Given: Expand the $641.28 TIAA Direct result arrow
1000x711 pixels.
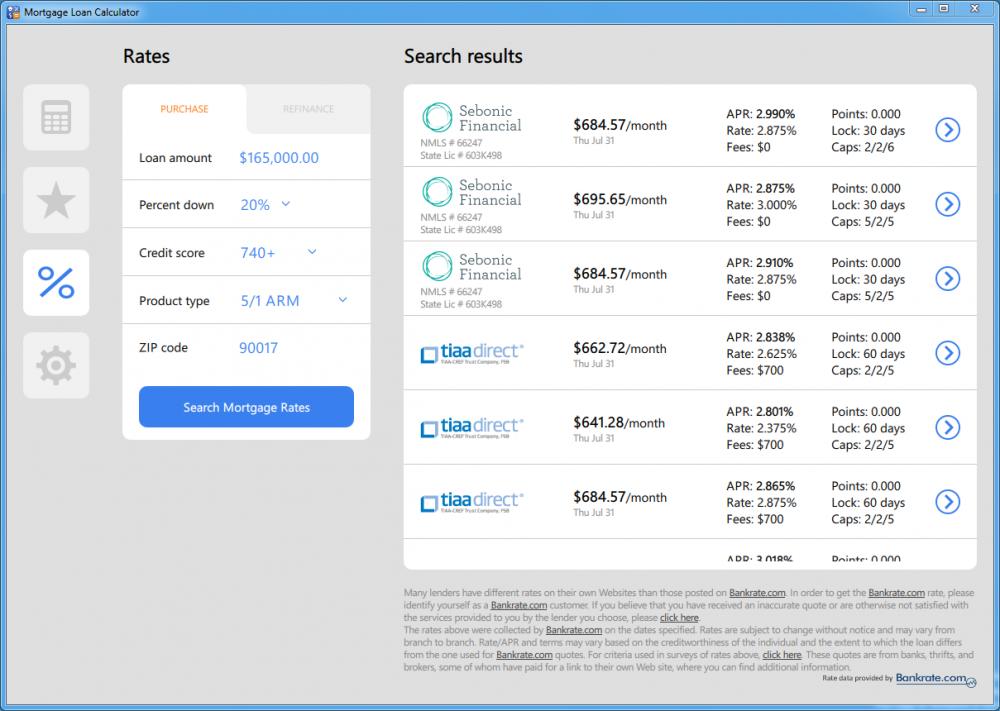Looking at the screenshot, I should pos(947,427).
